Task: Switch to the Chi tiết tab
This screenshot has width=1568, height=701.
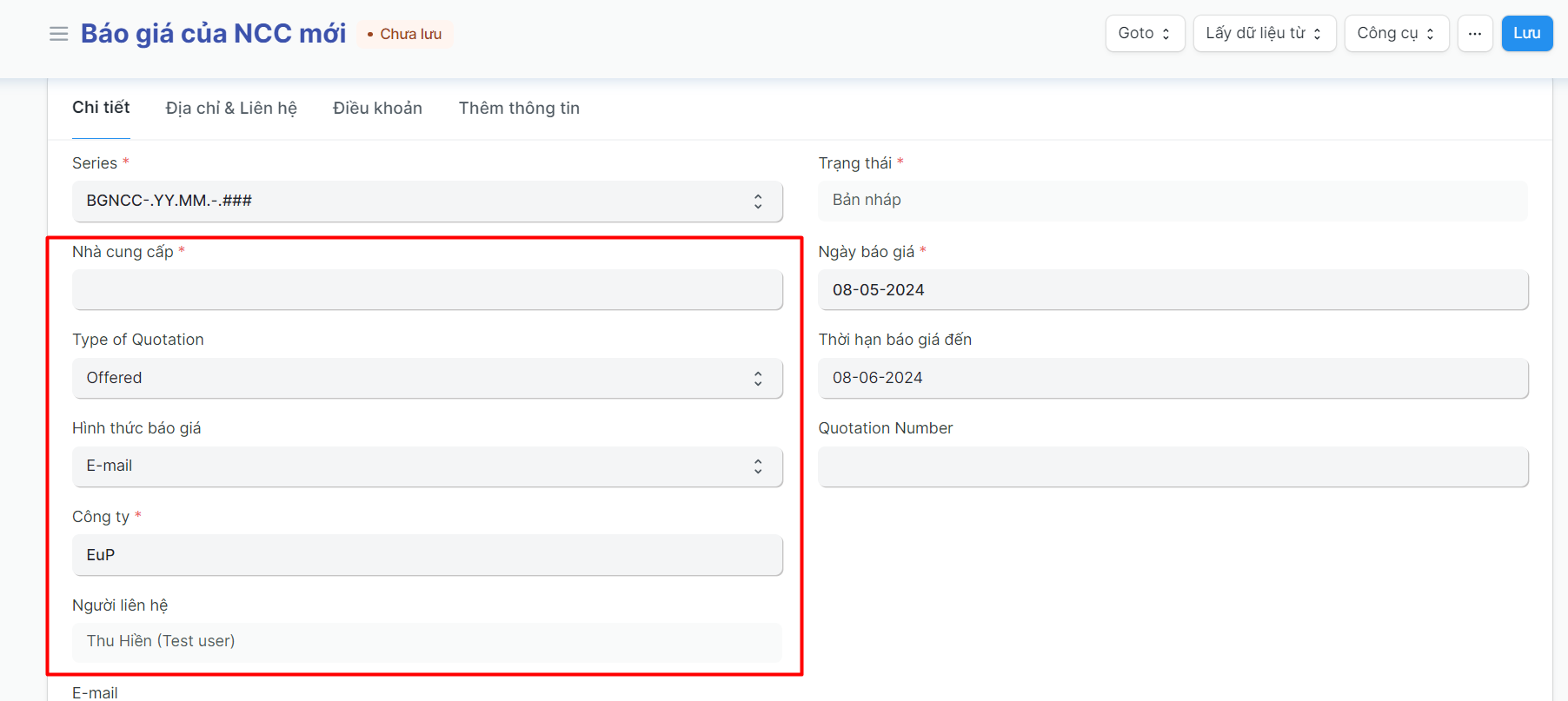Action: coord(101,108)
